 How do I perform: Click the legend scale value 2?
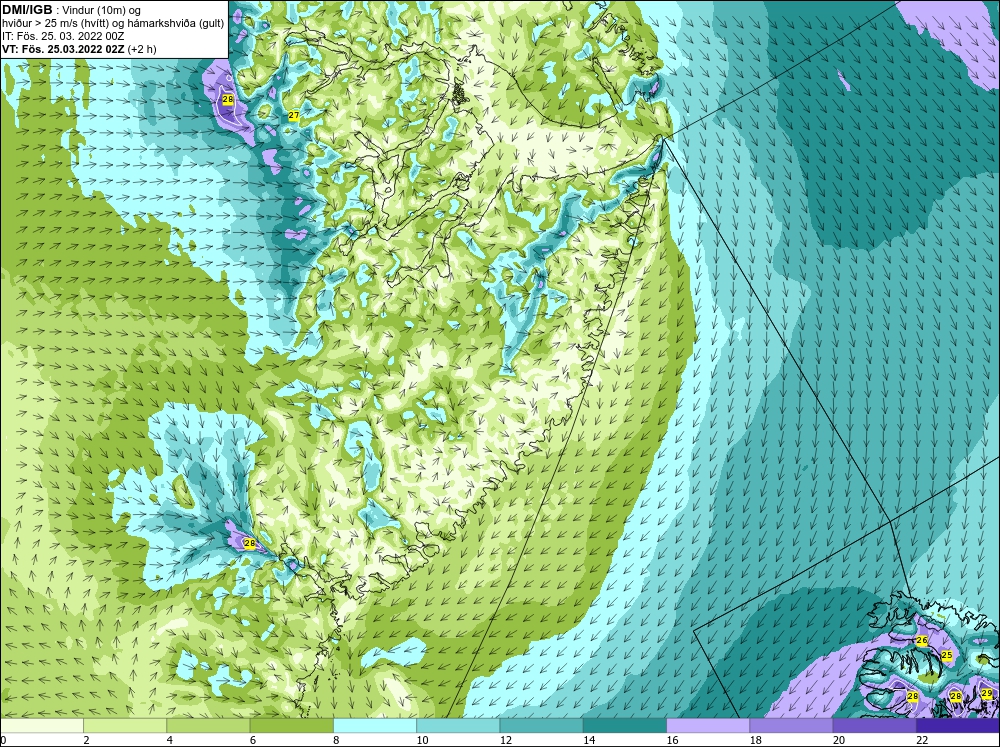pyautogui.click(x=86, y=740)
